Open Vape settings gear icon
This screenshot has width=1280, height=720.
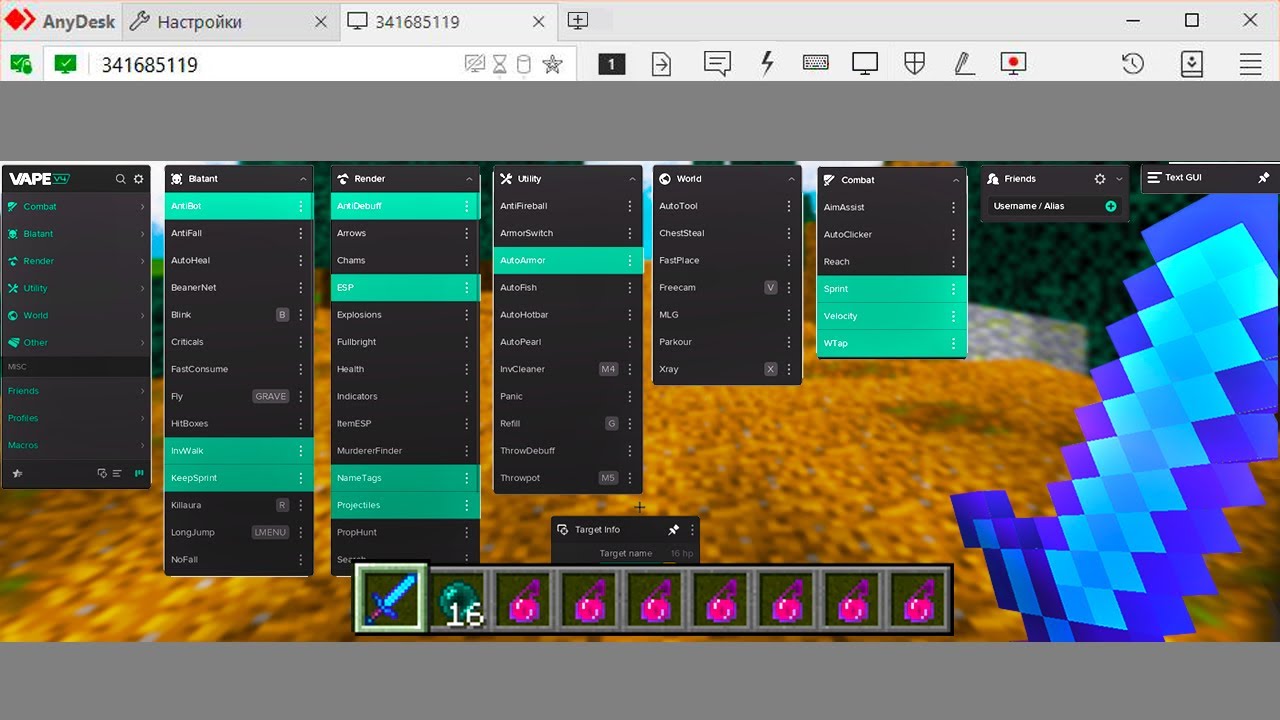(138, 179)
